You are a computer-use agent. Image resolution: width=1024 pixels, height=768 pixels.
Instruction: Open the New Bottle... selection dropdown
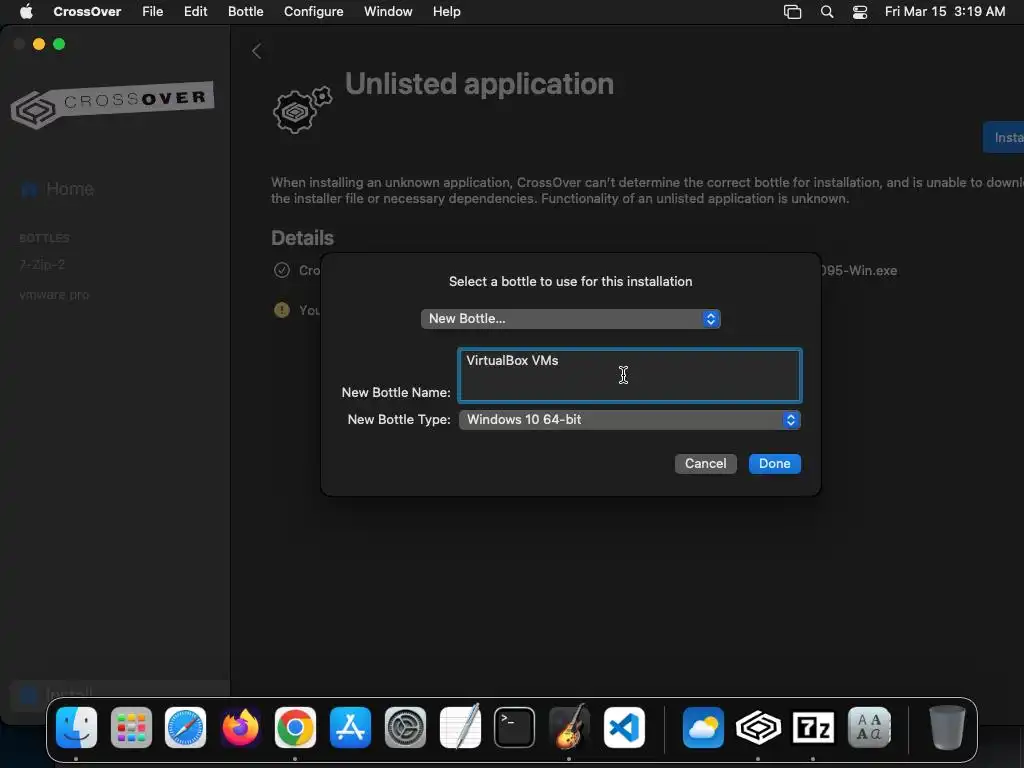coord(570,319)
